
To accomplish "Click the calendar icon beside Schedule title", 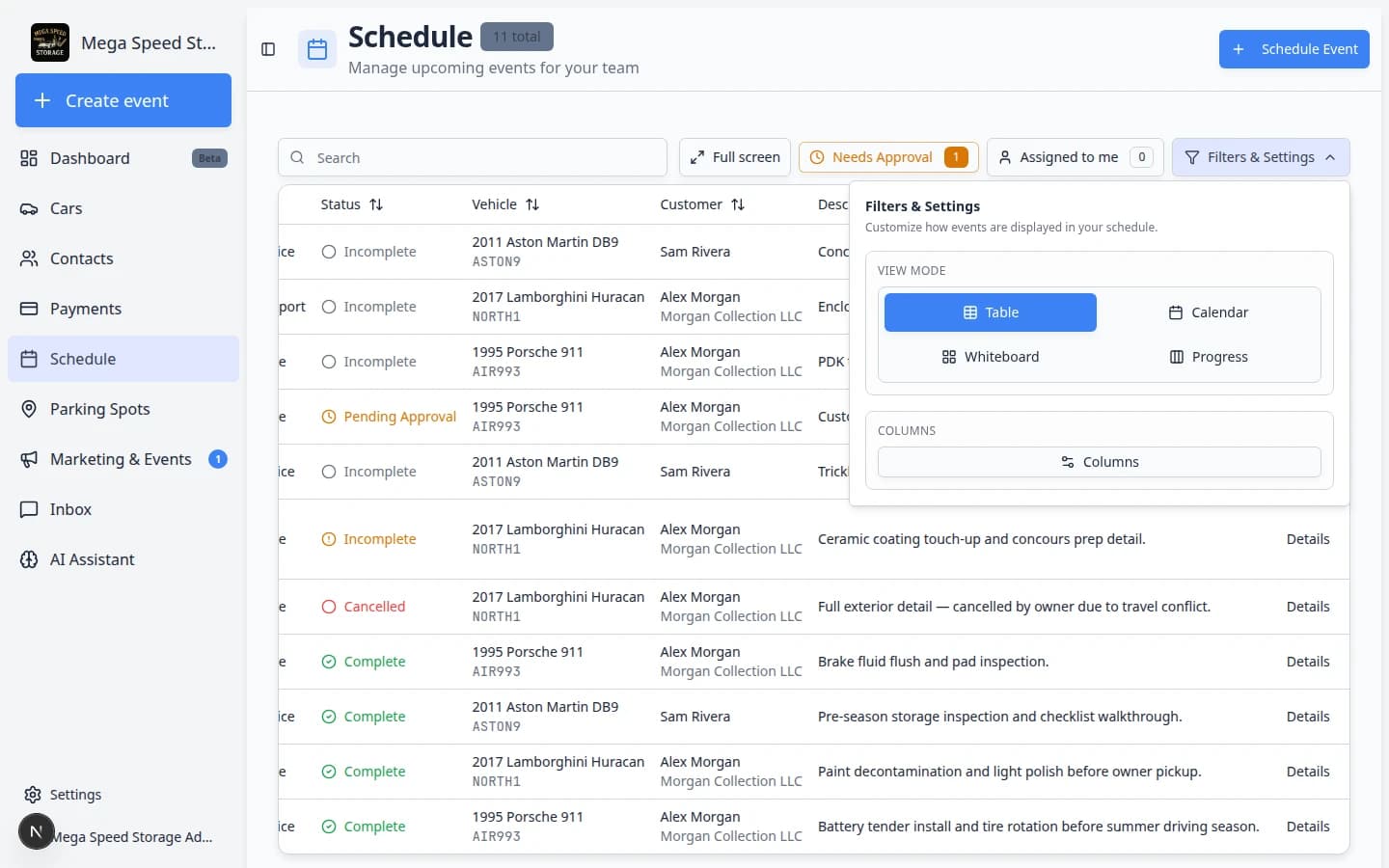I will point(317,49).
